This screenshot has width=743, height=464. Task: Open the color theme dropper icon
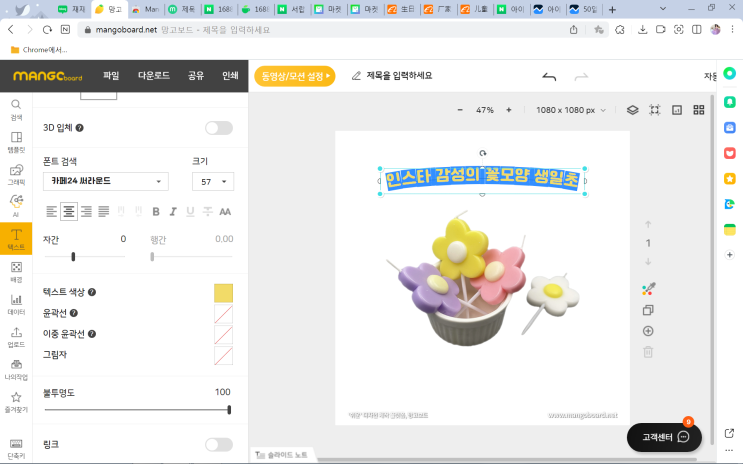[648, 289]
